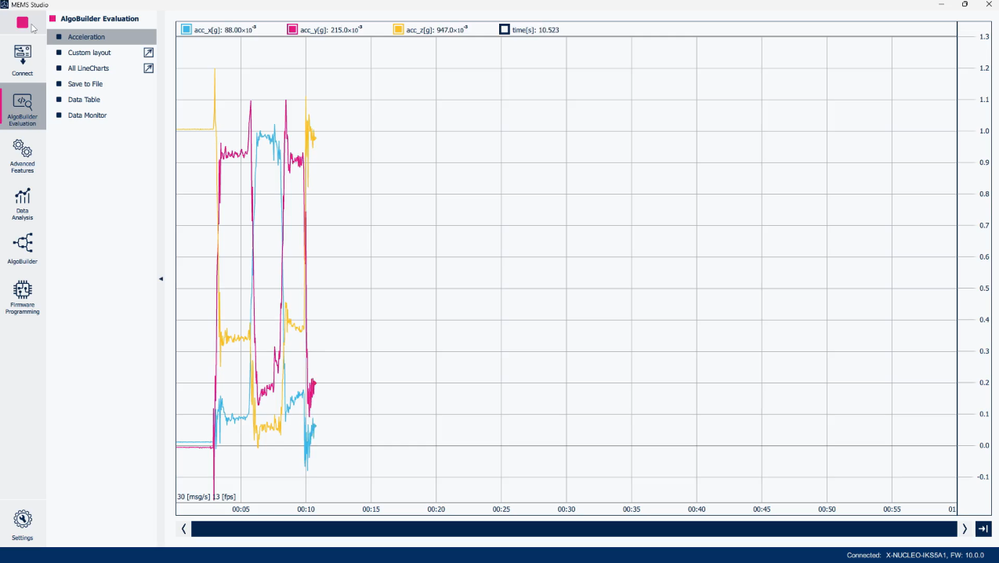999x563 pixels.
Task: Select Acceleration menu entry
Action: tap(102, 37)
